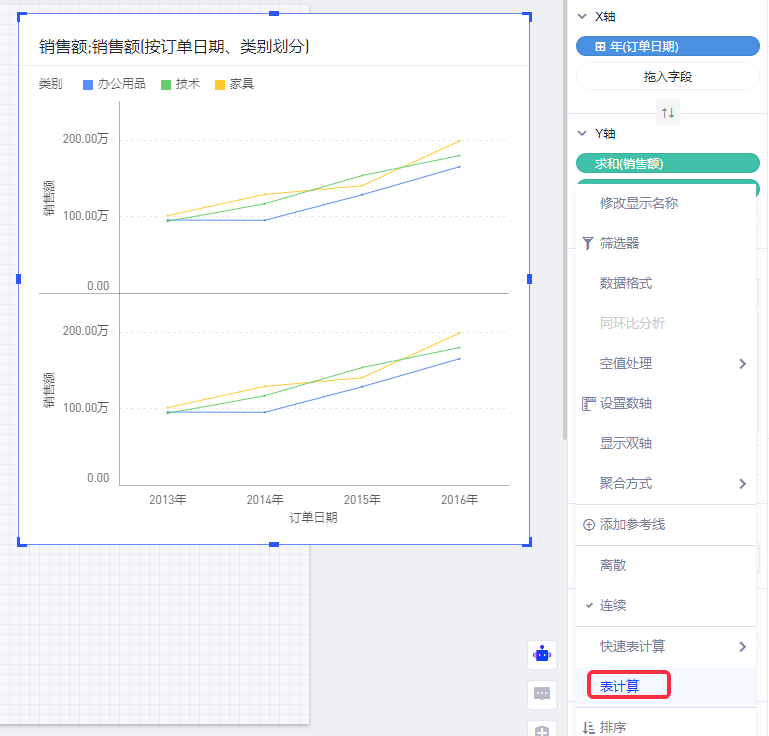
Task: Click the swap X/Y axis arrows icon
Action: [667, 113]
